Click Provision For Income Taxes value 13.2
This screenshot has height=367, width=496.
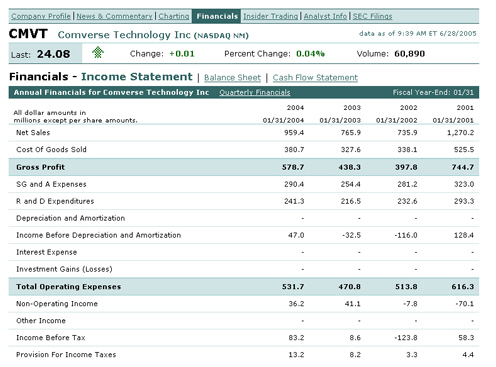[x=296, y=355]
